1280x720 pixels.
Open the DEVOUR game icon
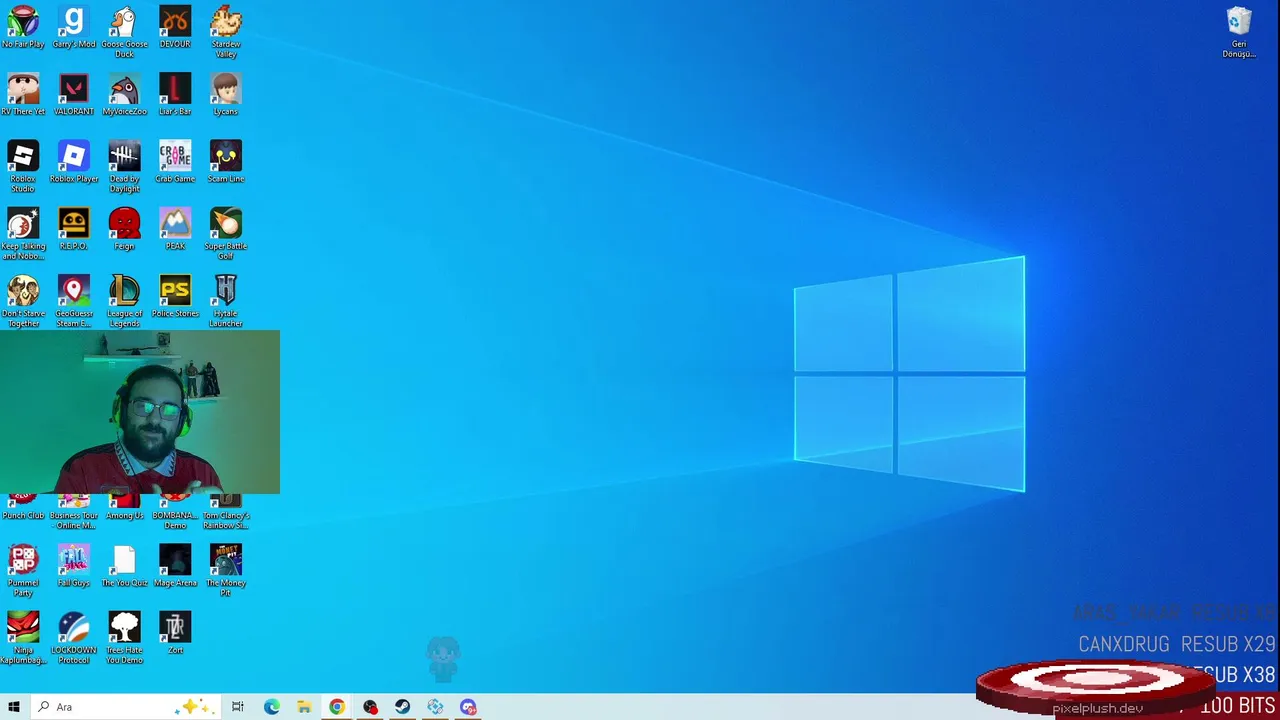(x=175, y=27)
